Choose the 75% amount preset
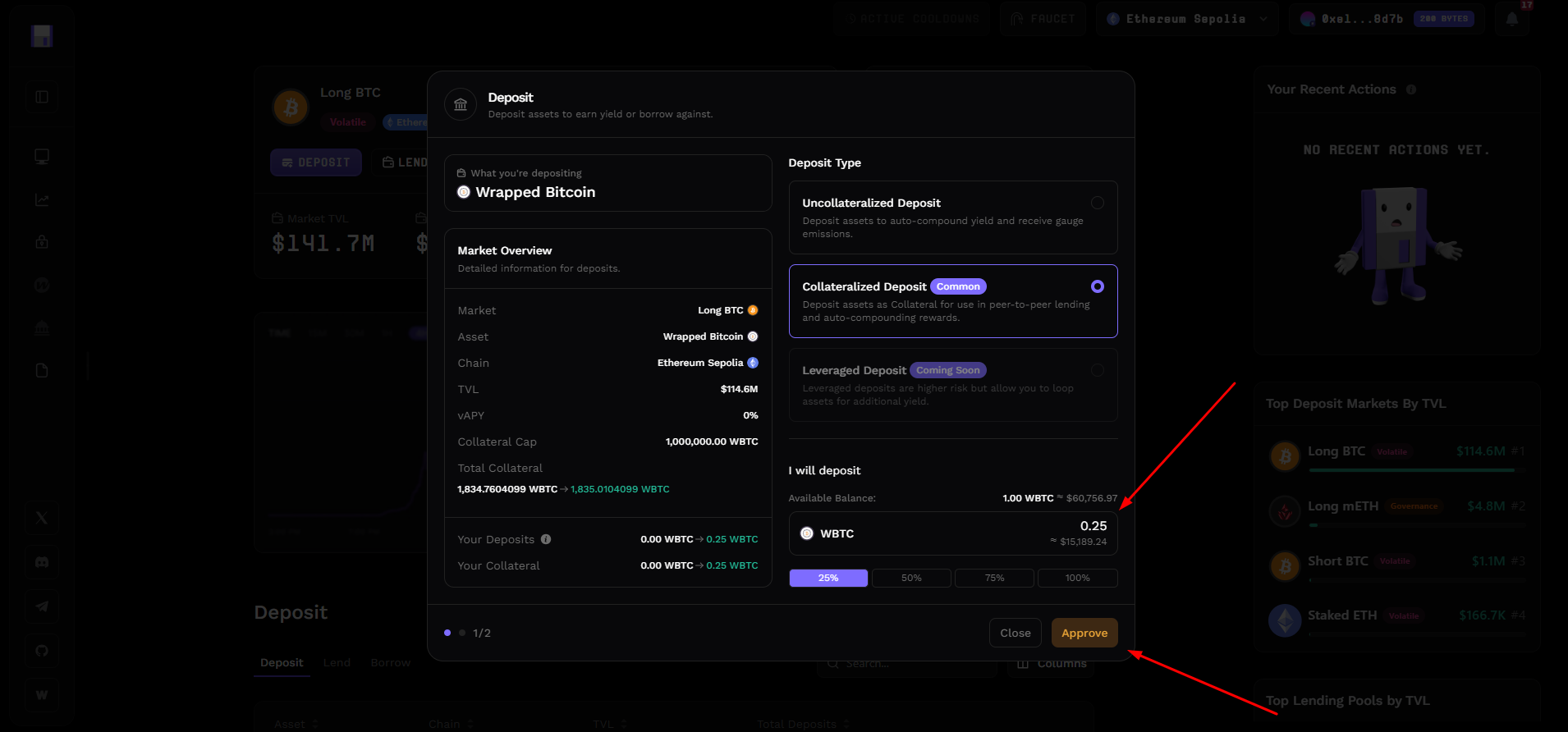The height and width of the screenshot is (732, 1568). (x=994, y=578)
